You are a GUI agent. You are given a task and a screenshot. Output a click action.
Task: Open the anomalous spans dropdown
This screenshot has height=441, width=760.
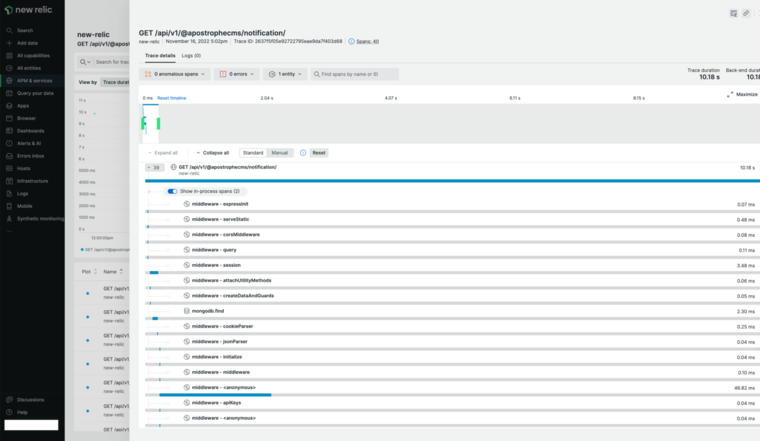(x=175, y=74)
